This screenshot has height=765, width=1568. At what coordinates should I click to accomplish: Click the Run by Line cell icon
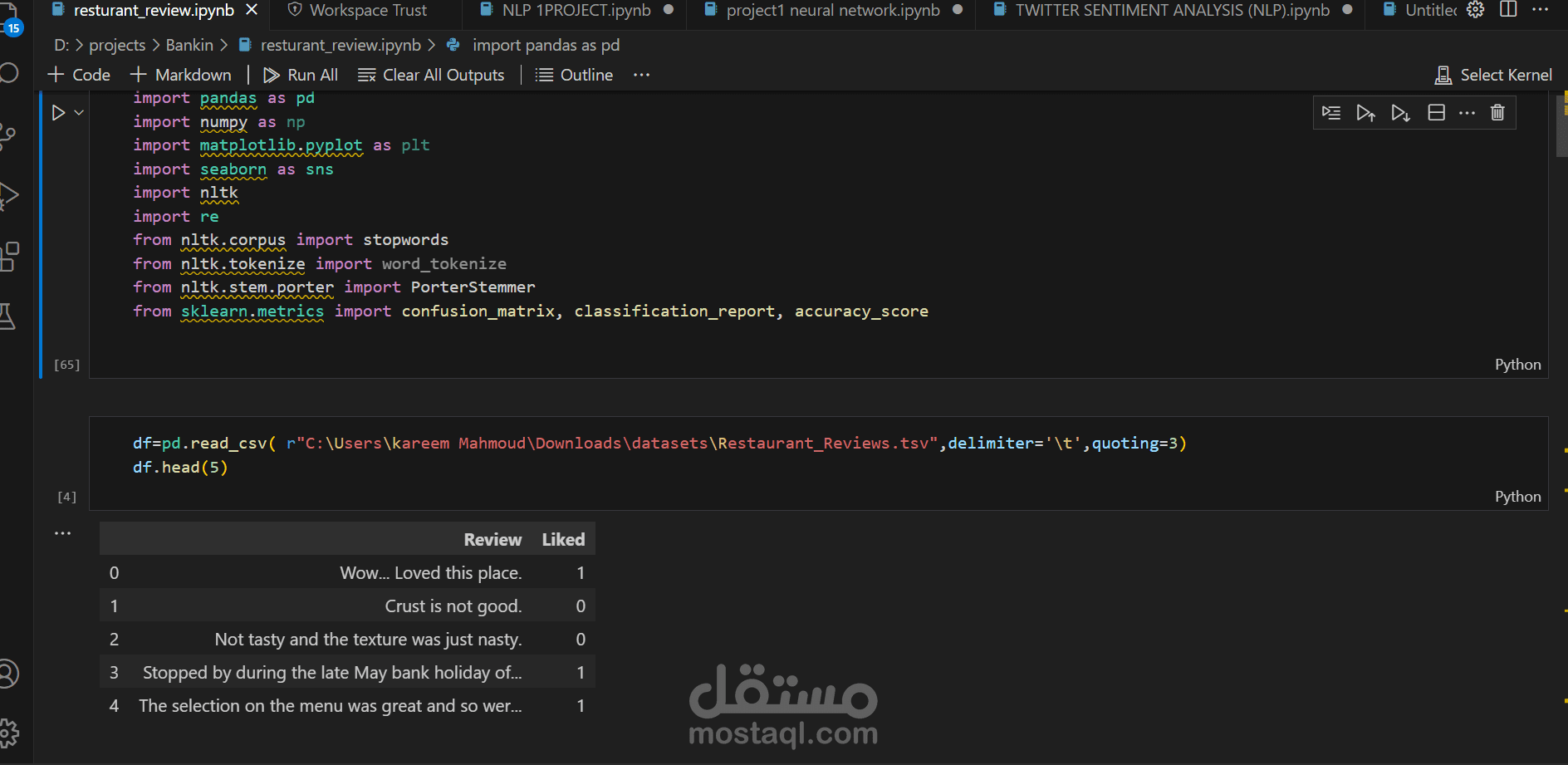click(x=1331, y=113)
